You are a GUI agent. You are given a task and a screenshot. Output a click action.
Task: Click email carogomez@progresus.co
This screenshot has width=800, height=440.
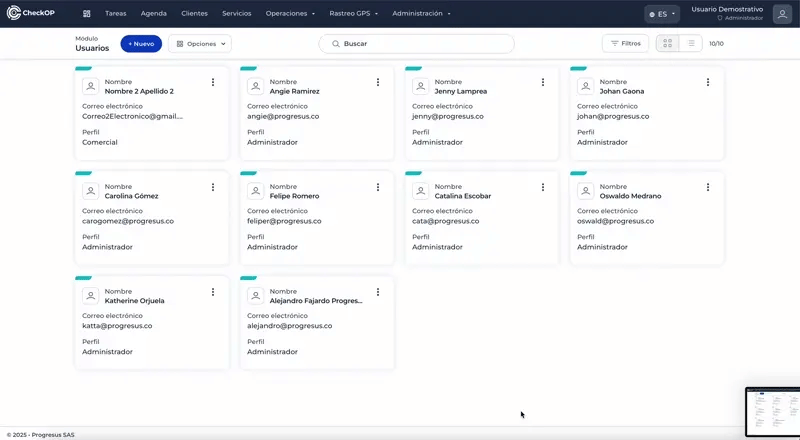128,221
